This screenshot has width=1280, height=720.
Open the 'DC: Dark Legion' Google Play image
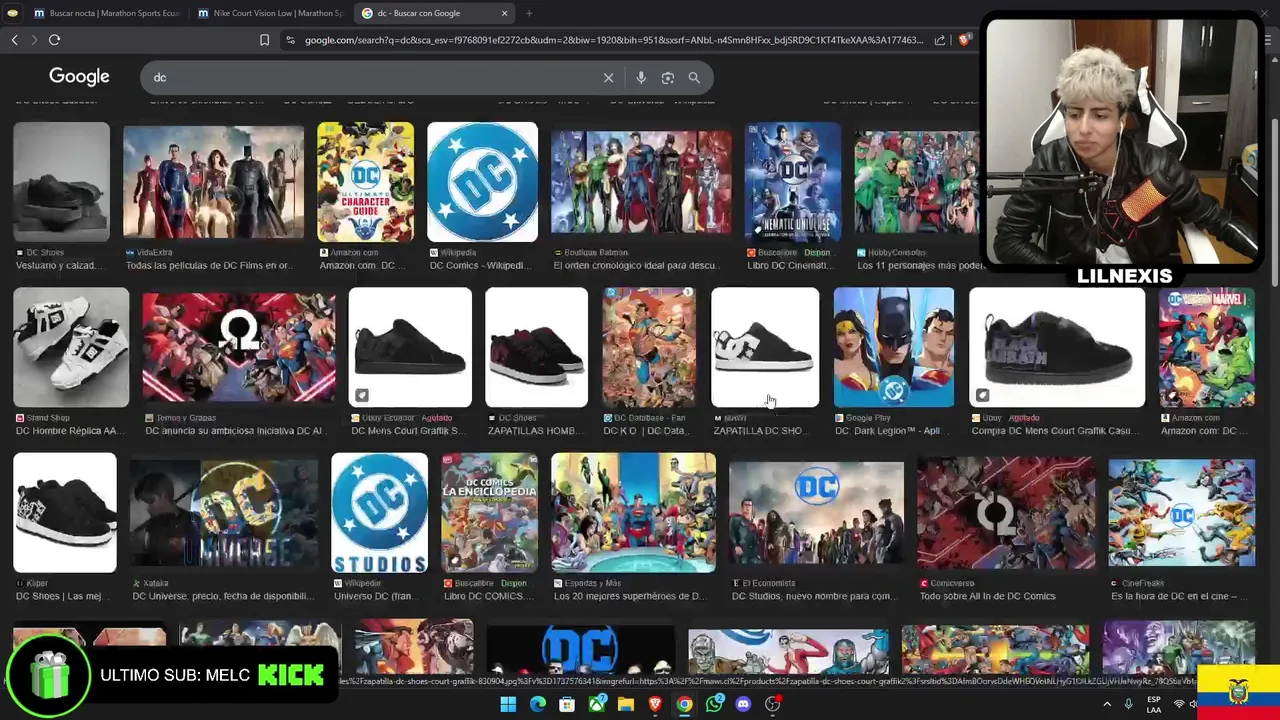click(x=894, y=347)
